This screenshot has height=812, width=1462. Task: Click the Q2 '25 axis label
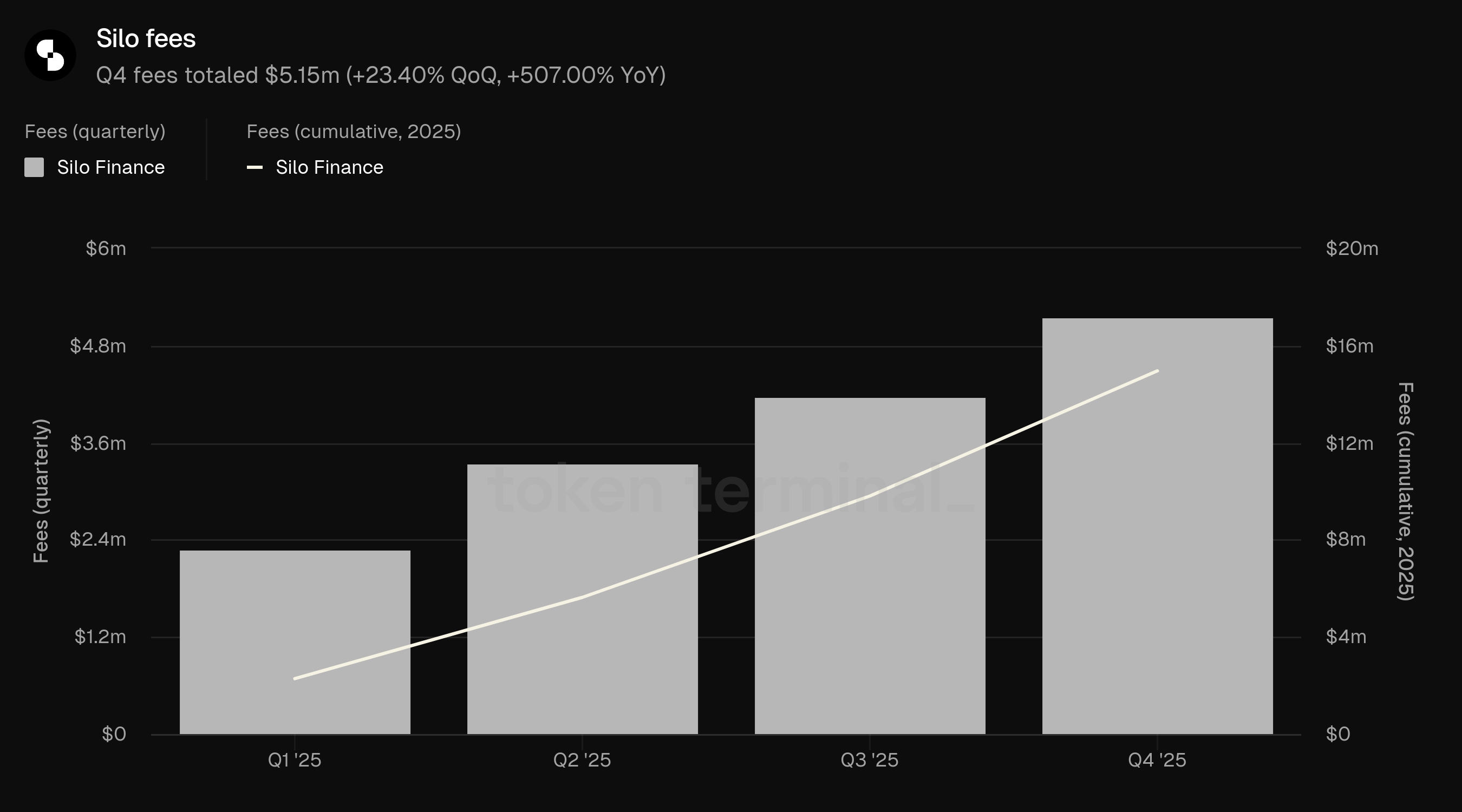coord(582,760)
